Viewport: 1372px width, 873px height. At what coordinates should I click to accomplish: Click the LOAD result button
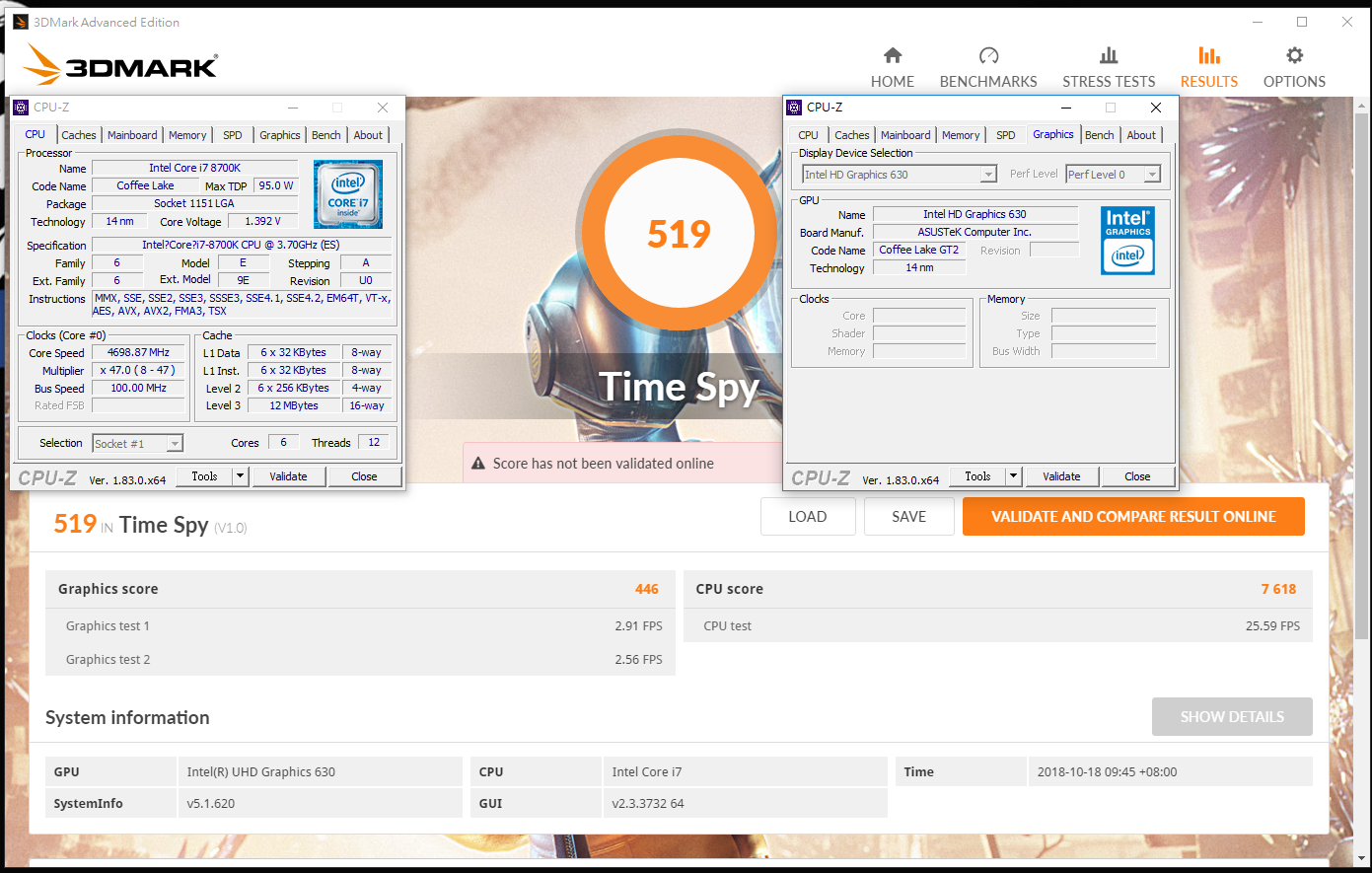tap(808, 517)
